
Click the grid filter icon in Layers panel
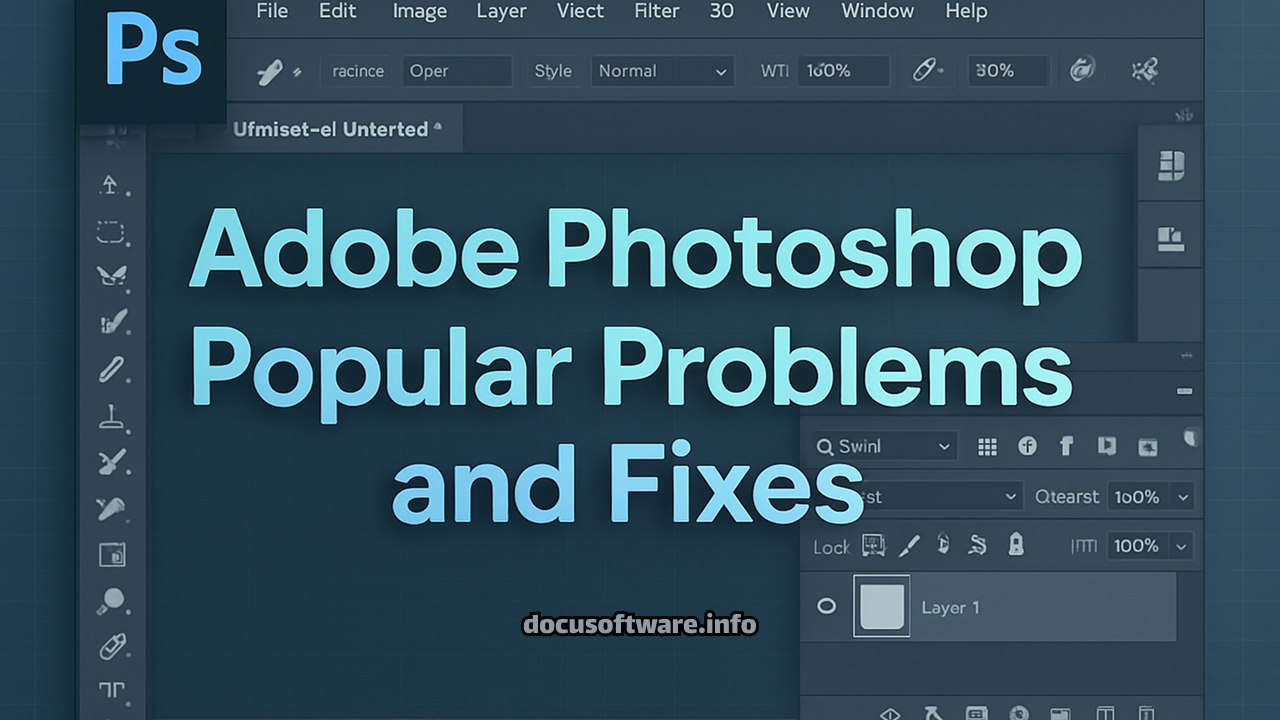pyautogui.click(x=987, y=447)
